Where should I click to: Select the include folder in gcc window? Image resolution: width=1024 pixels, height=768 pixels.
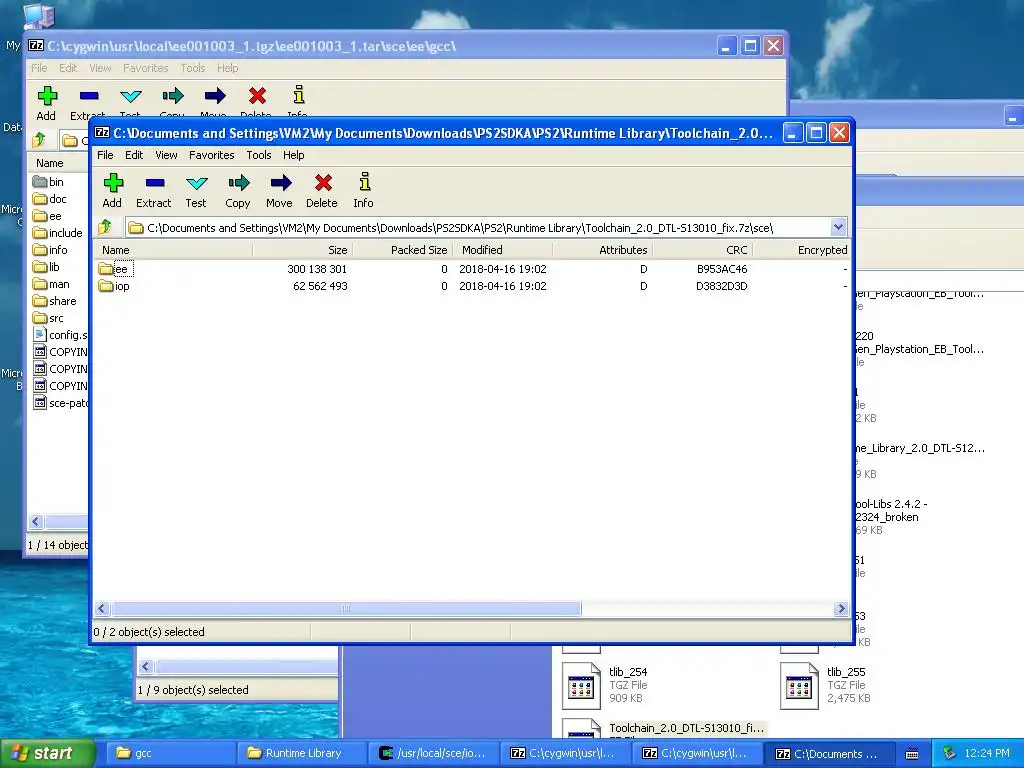[x=57, y=233]
